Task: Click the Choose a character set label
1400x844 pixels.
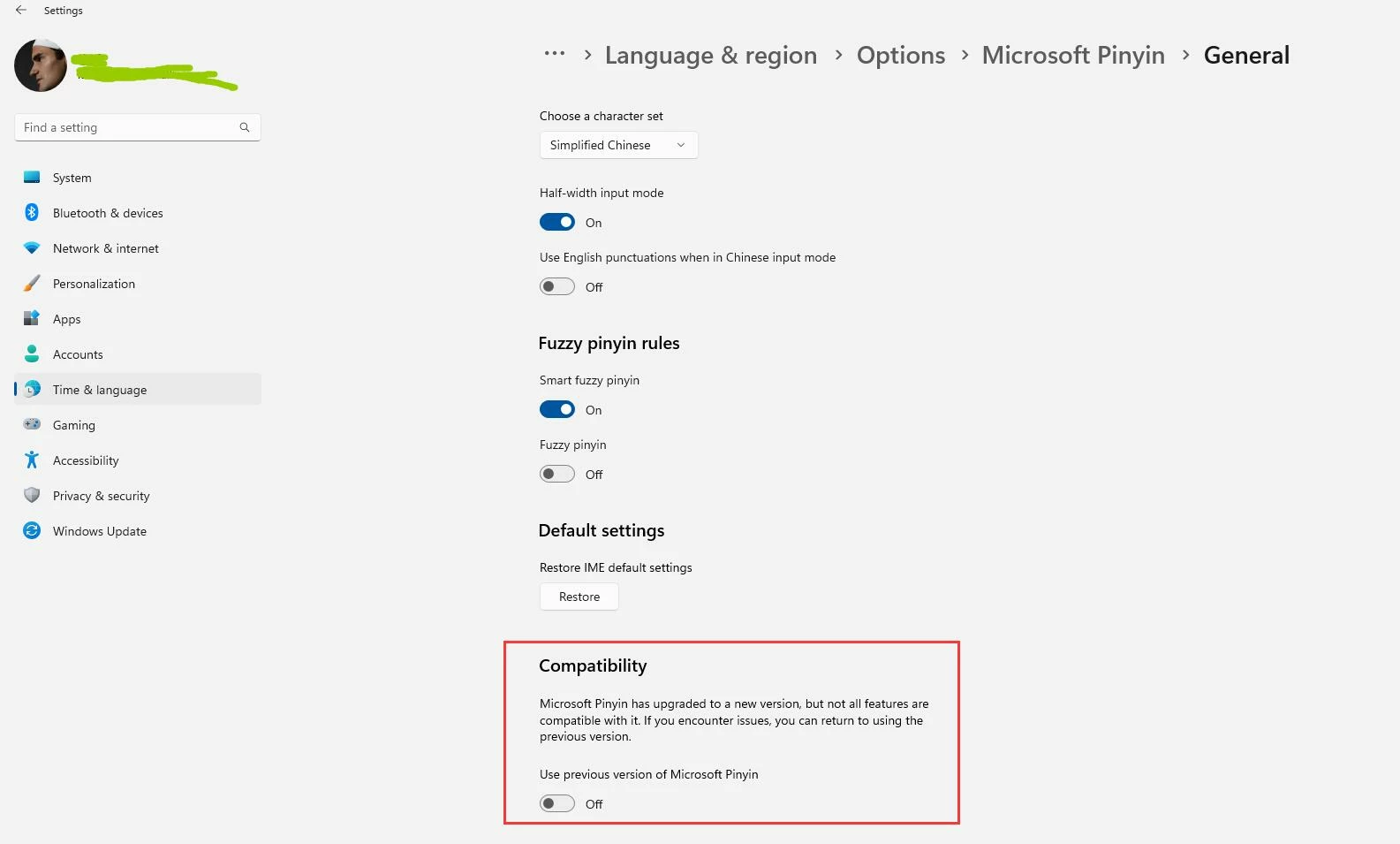Action: click(x=602, y=116)
